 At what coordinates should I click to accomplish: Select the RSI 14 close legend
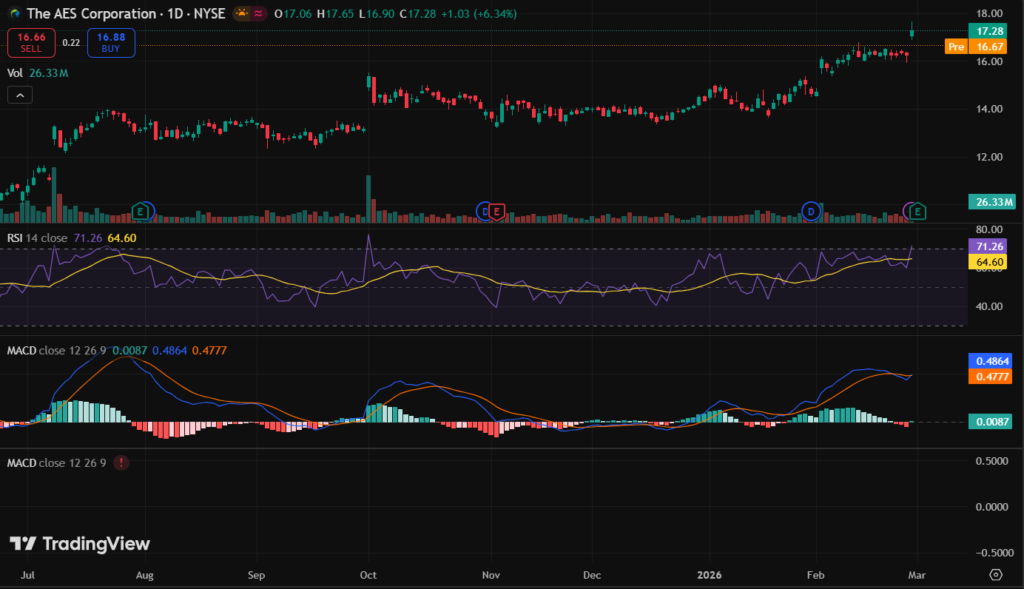click(40, 237)
